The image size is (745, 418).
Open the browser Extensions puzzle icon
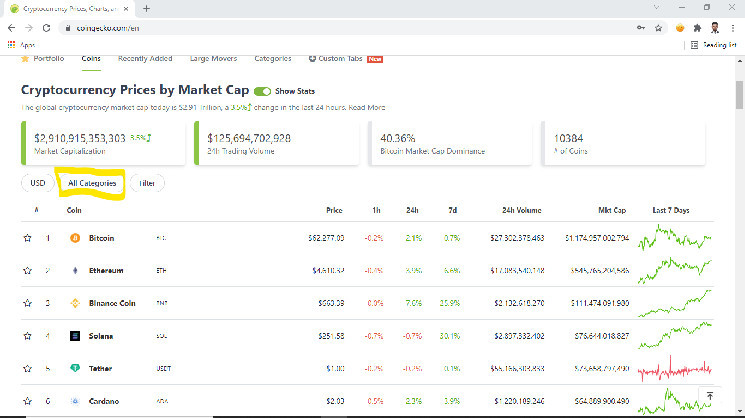coord(700,28)
